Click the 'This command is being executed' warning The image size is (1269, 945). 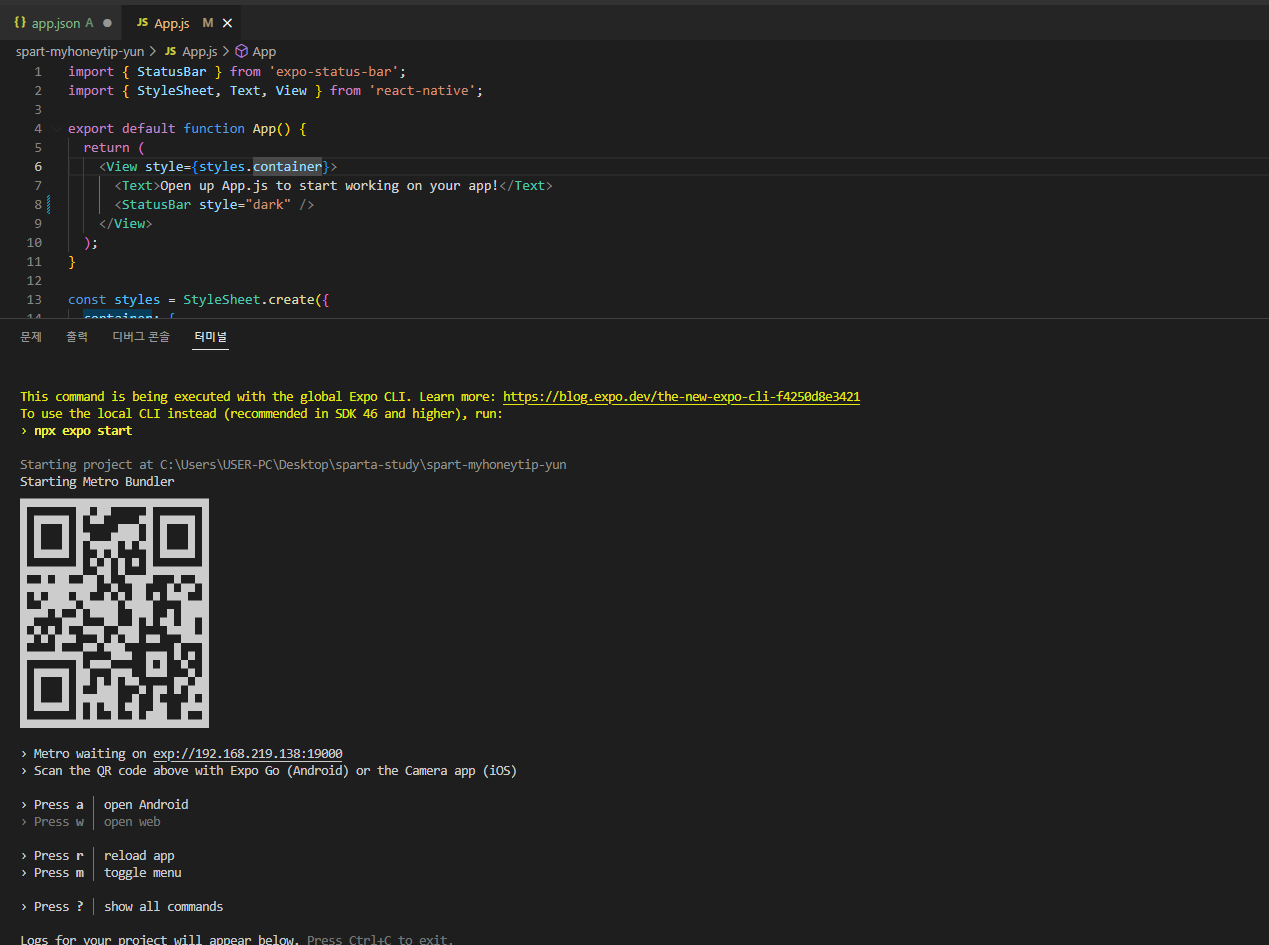tap(257, 397)
